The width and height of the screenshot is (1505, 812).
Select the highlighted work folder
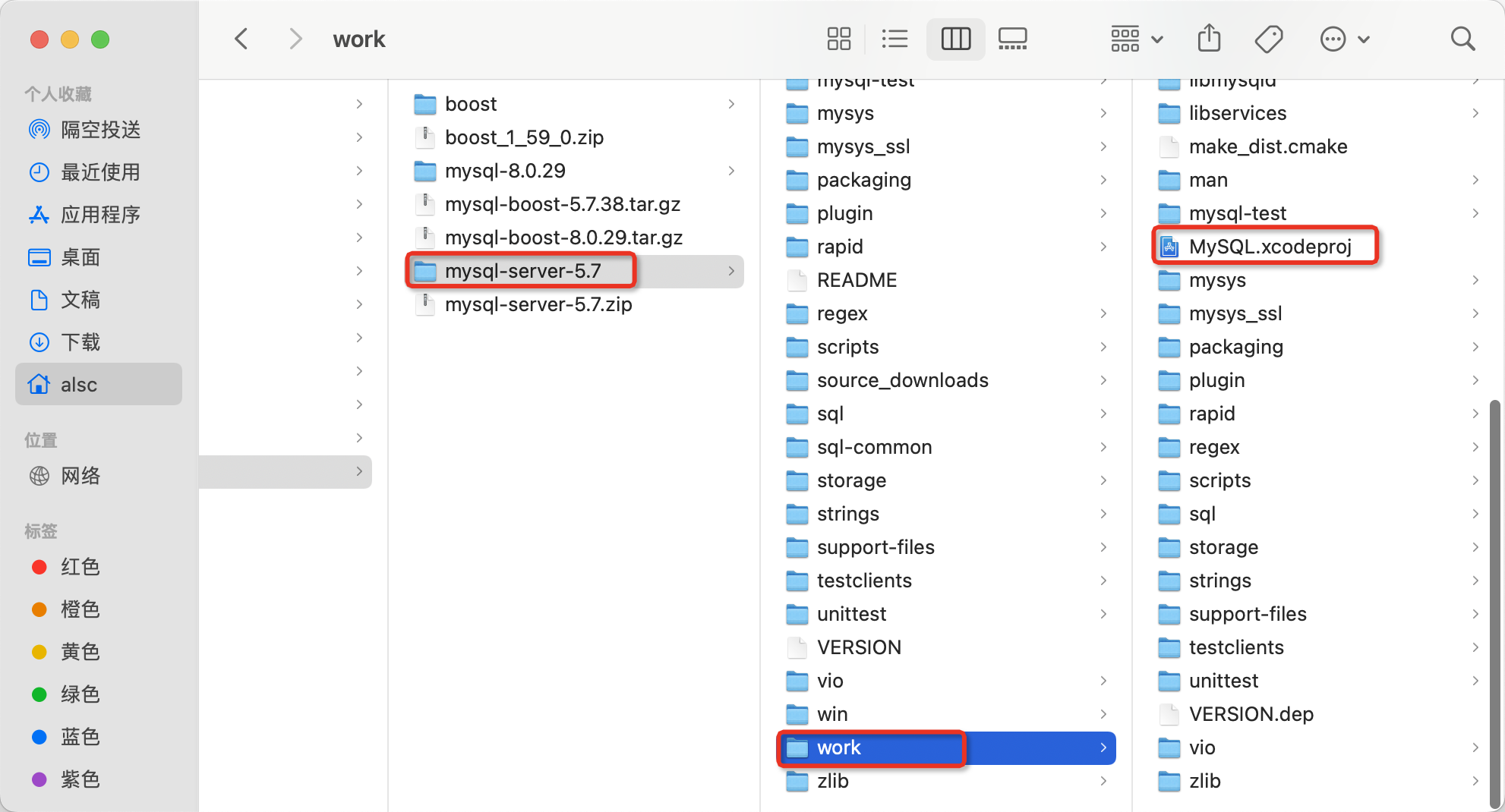[947, 747]
